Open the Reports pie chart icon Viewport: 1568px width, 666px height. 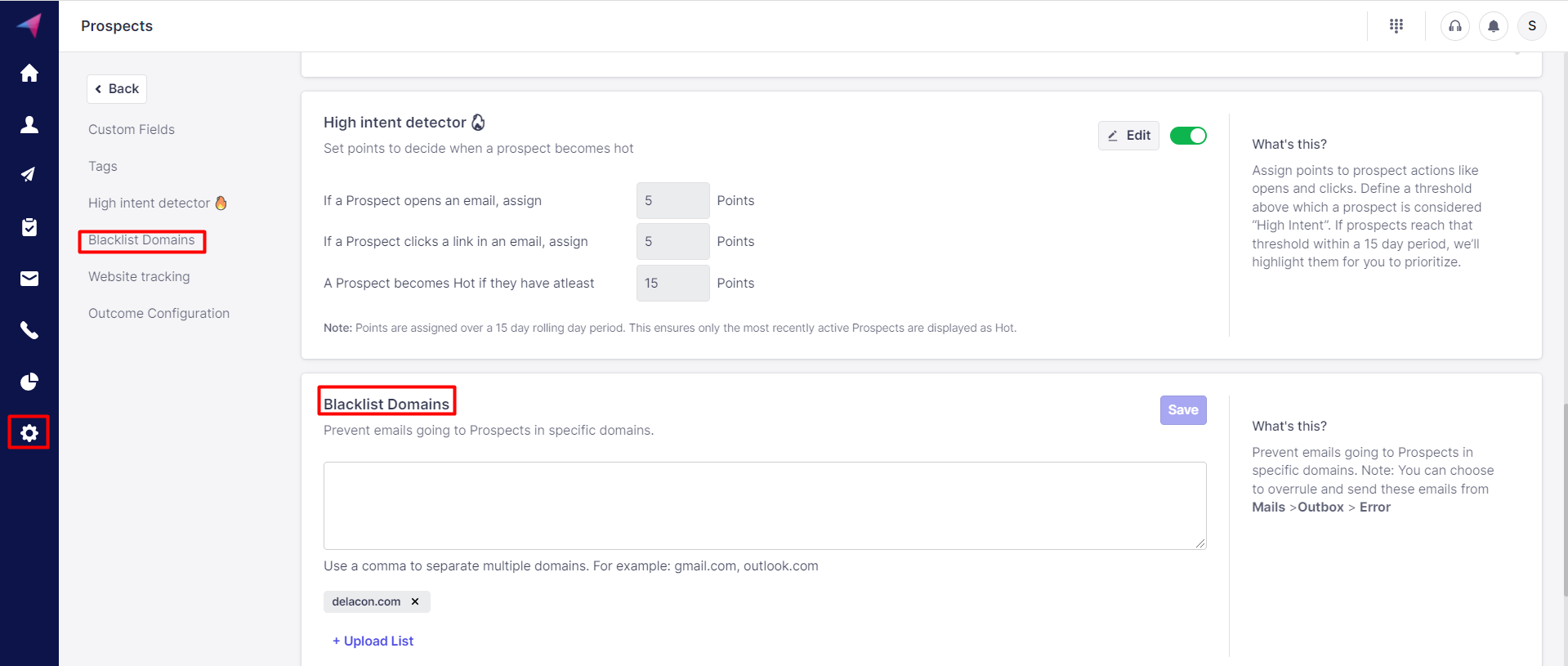tap(29, 382)
